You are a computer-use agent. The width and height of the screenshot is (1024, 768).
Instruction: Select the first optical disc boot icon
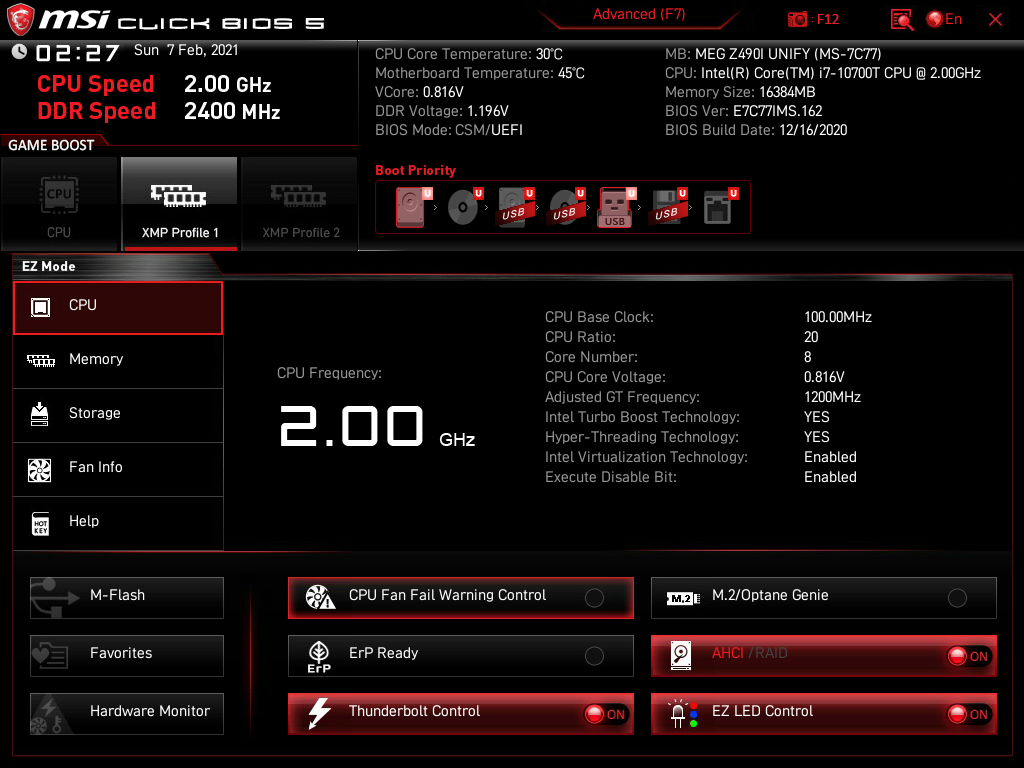coord(462,208)
